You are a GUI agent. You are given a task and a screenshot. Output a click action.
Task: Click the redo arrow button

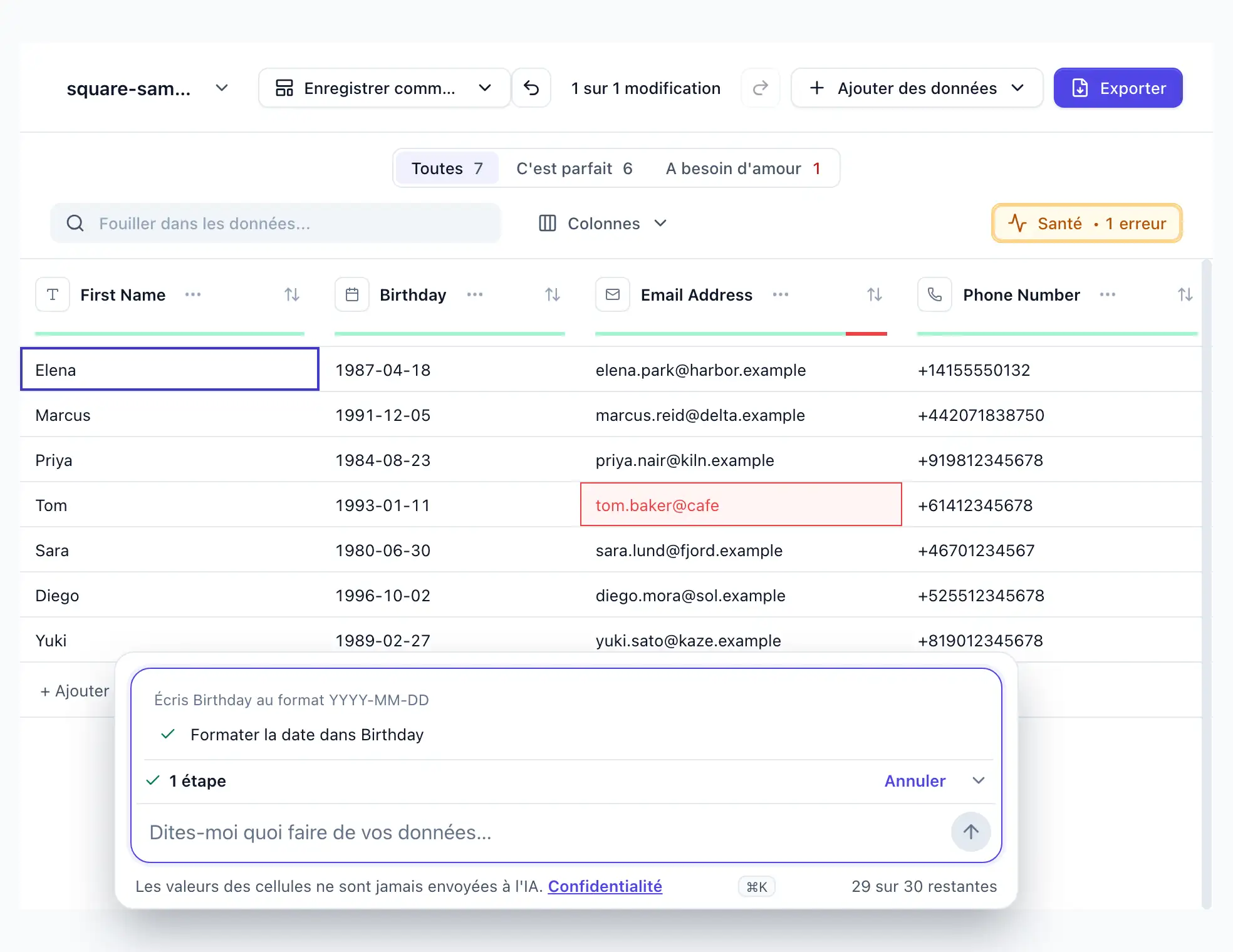tap(760, 88)
